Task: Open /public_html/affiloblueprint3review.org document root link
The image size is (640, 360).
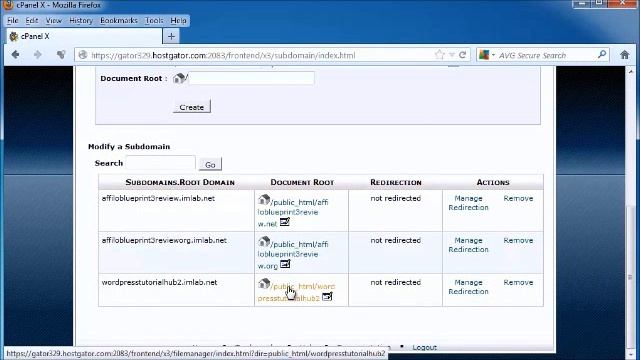Action: point(292,255)
